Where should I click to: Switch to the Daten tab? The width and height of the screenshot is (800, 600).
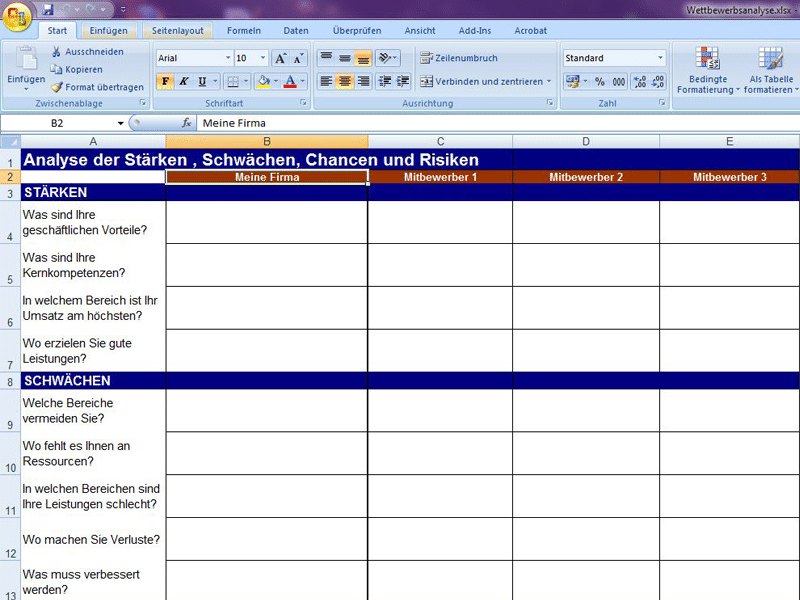(x=296, y=31)
